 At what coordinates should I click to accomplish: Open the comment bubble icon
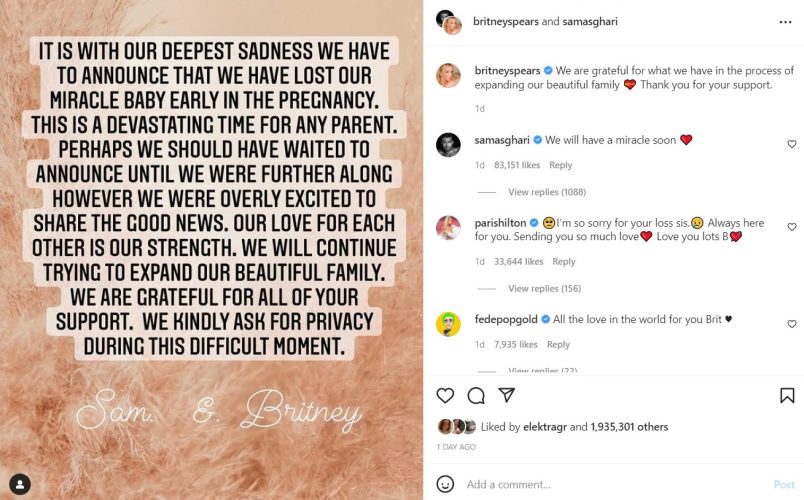coord(476,395)
